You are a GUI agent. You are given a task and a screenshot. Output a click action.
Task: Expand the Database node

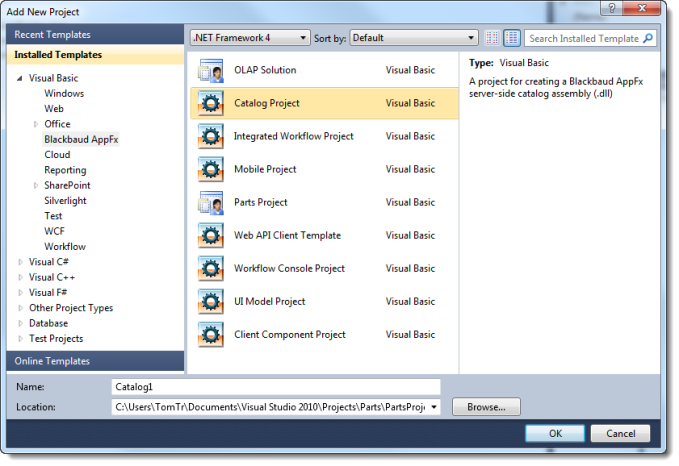pos(20,323)
